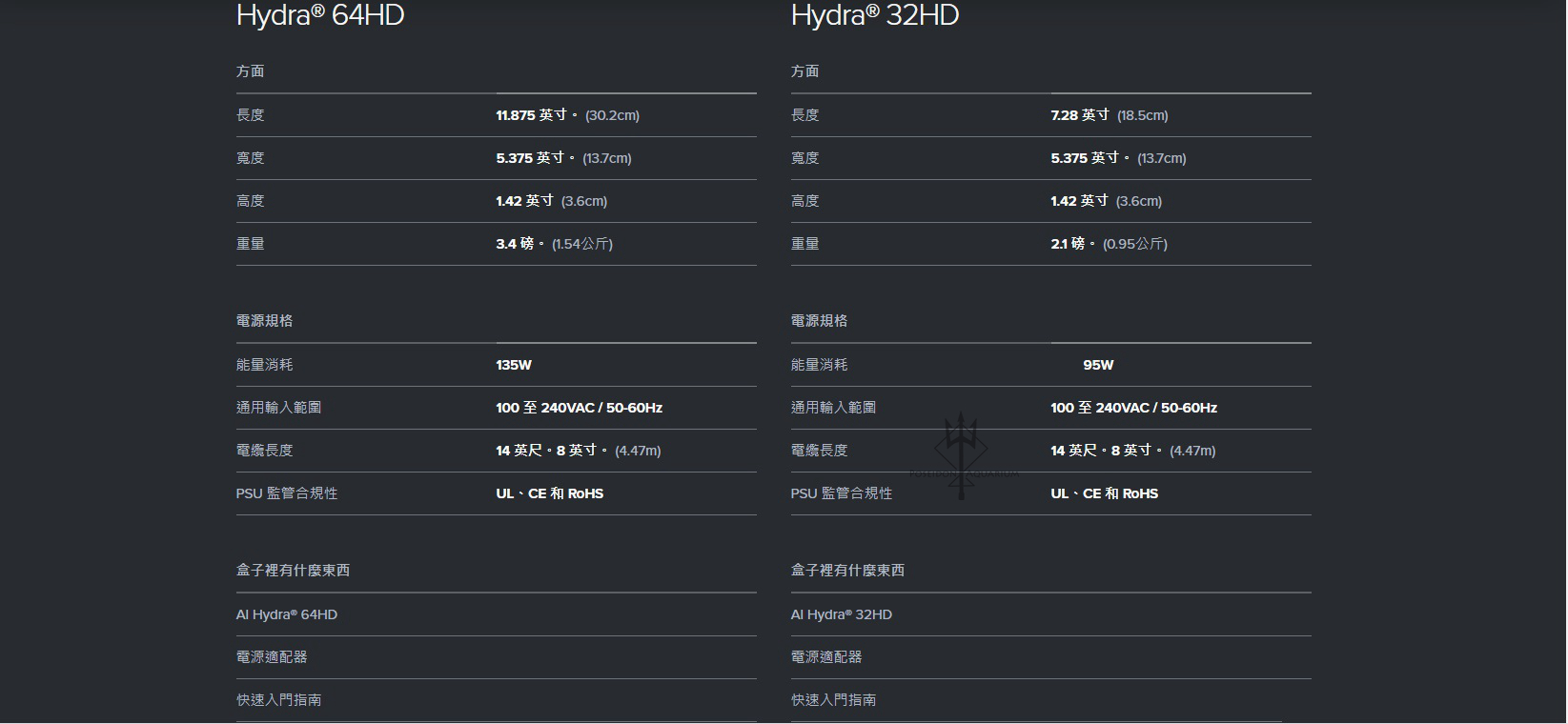Select "電源適配器" in Hydra 32HD box list
This screenshot has width=1568, height=724.
826,657
